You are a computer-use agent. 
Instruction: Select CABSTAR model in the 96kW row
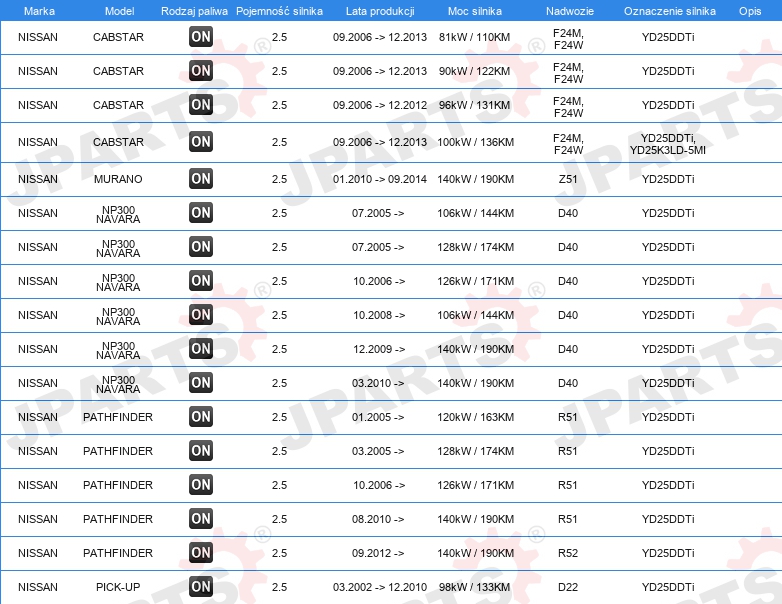pos(118,105)
